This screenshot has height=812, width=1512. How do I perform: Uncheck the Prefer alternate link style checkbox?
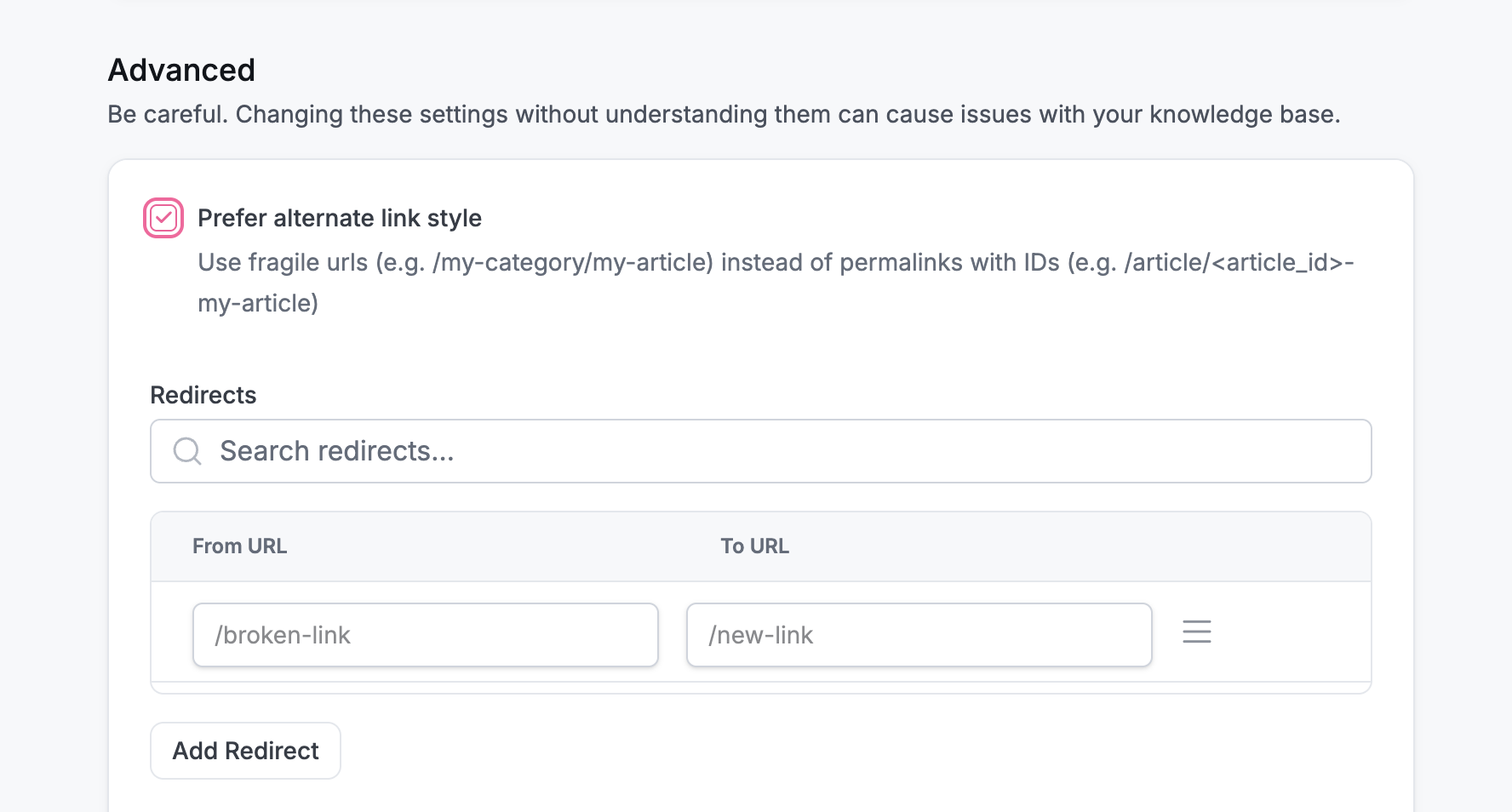click(163, 218)
